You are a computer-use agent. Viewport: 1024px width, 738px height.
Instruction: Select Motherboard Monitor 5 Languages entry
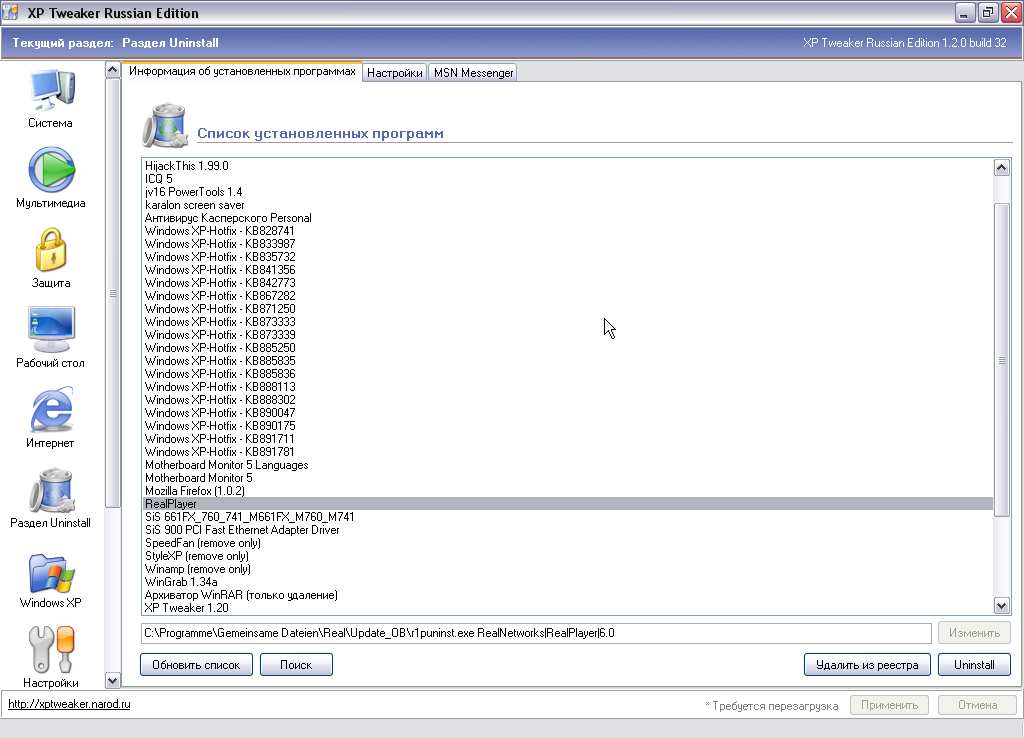pos(567,465)
